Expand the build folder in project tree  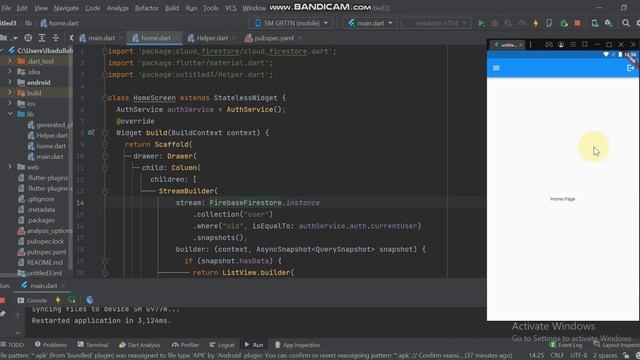point(10,93)
